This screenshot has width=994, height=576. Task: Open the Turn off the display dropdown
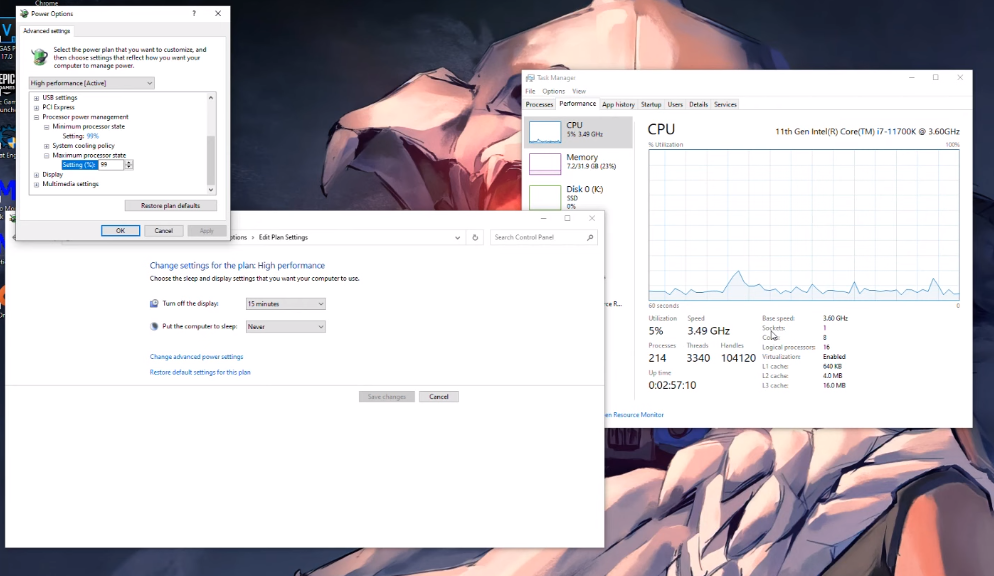coord(285,304)
